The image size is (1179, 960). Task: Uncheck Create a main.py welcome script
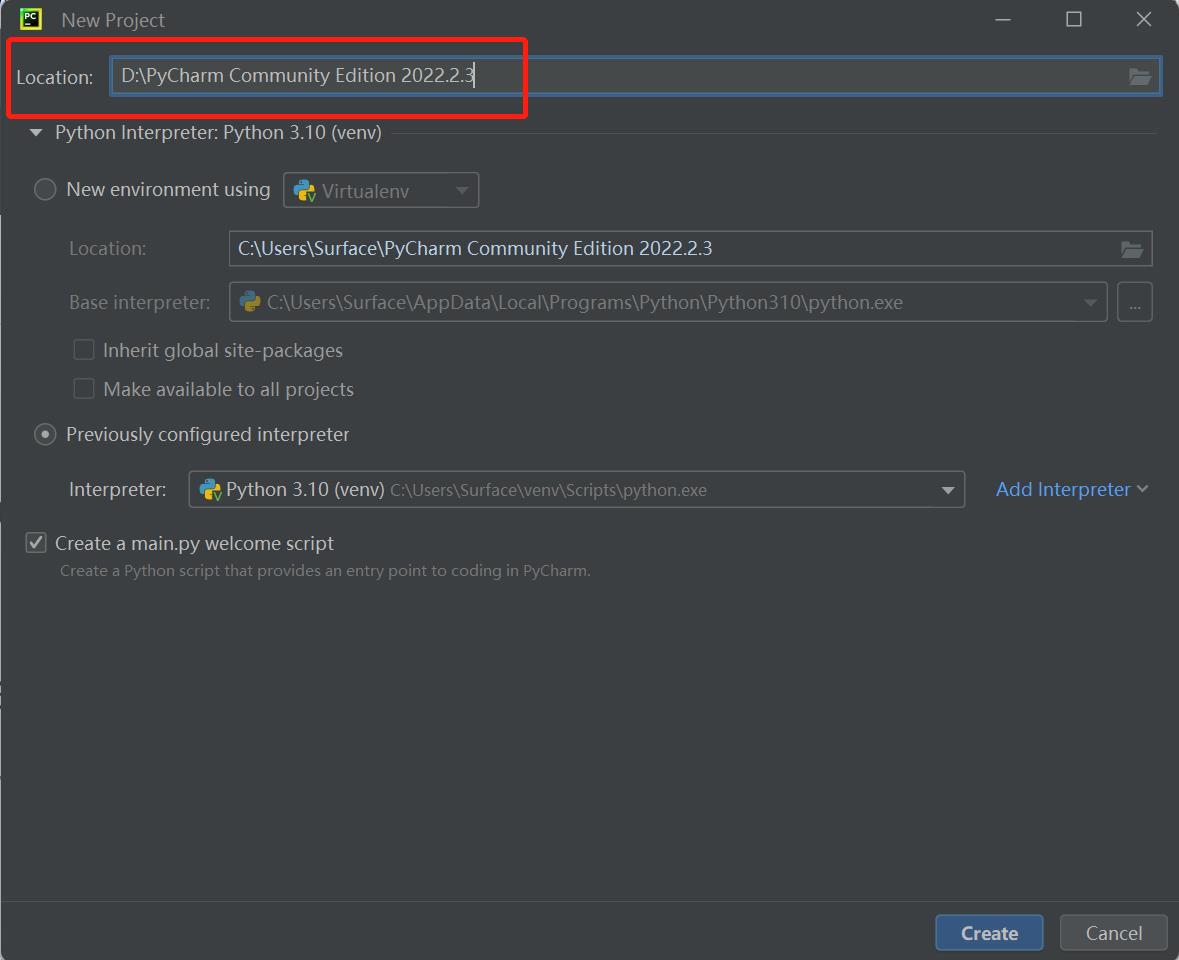coord(36,543)
